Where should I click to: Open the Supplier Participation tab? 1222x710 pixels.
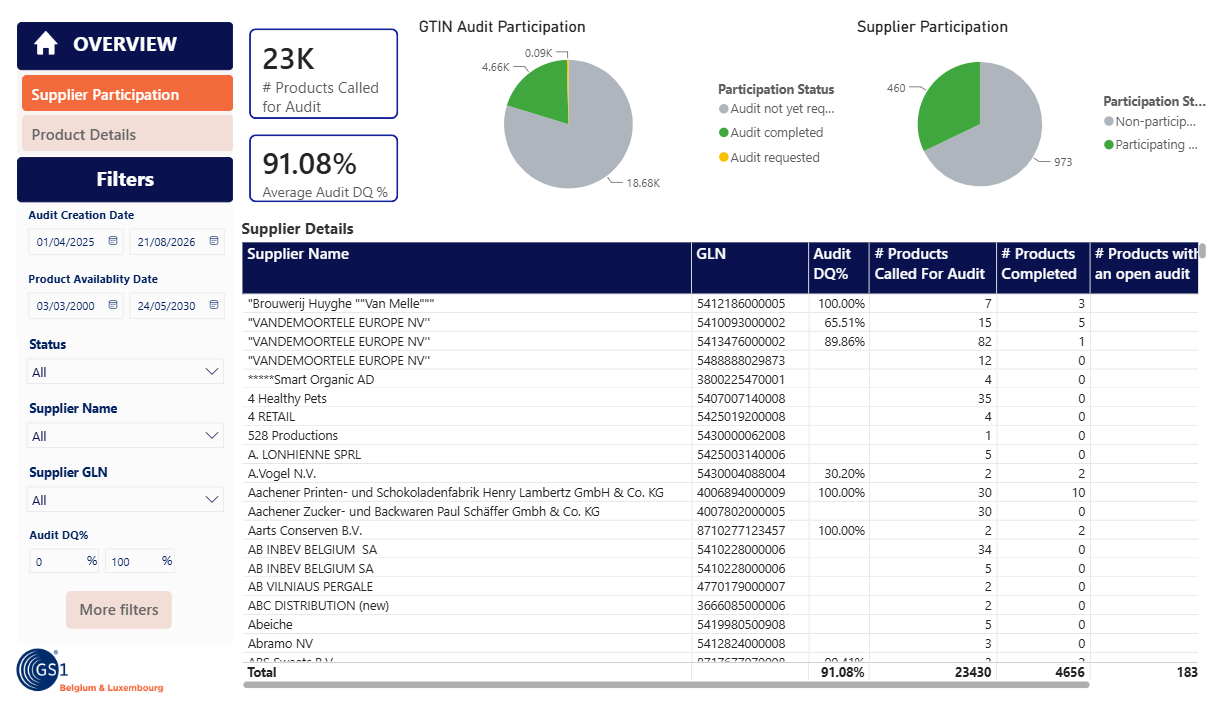point(127,94)
